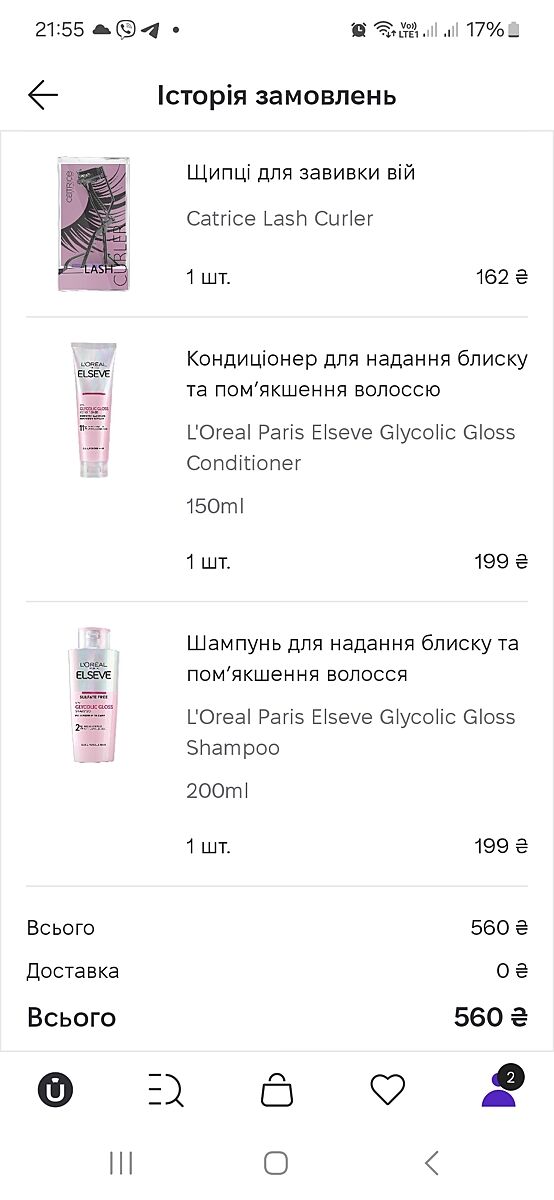Open the 'Щипці для завивки вій' product title

301,173
